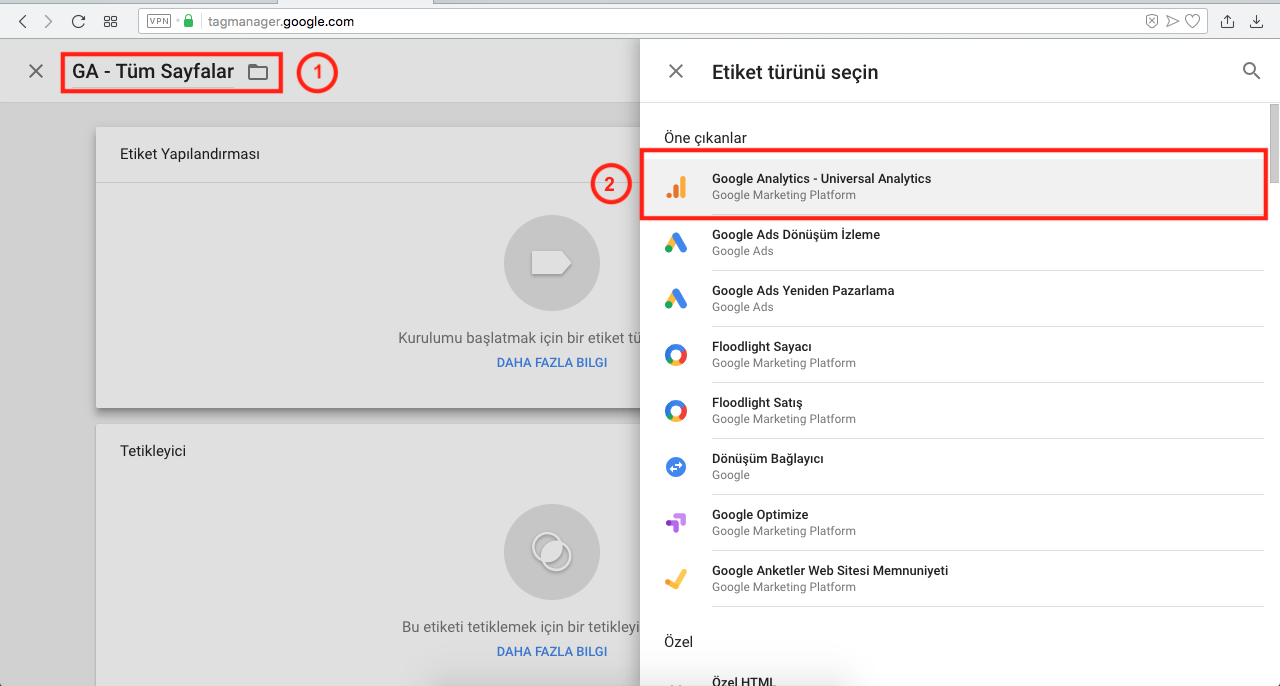The width and height of the screenshot is (1280, 686).
Task: Select Floodlight Satış tag type
Action: 952,410
